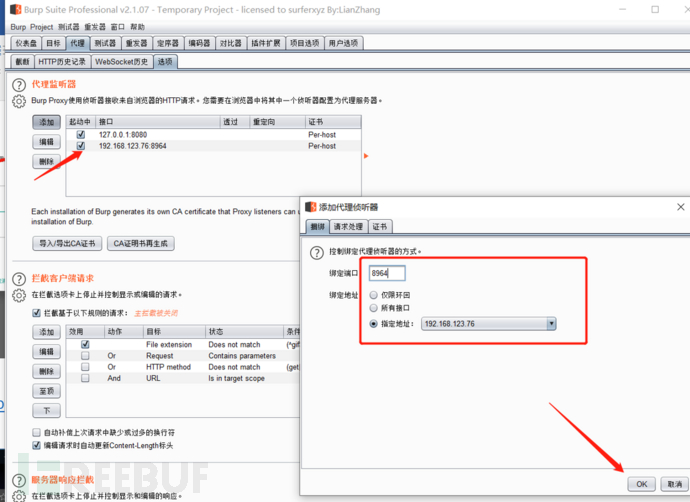Enable the HTTP method rule checkbox
Image resolution: width=690 pixels, height=502 pixels.
coord(85,367)
